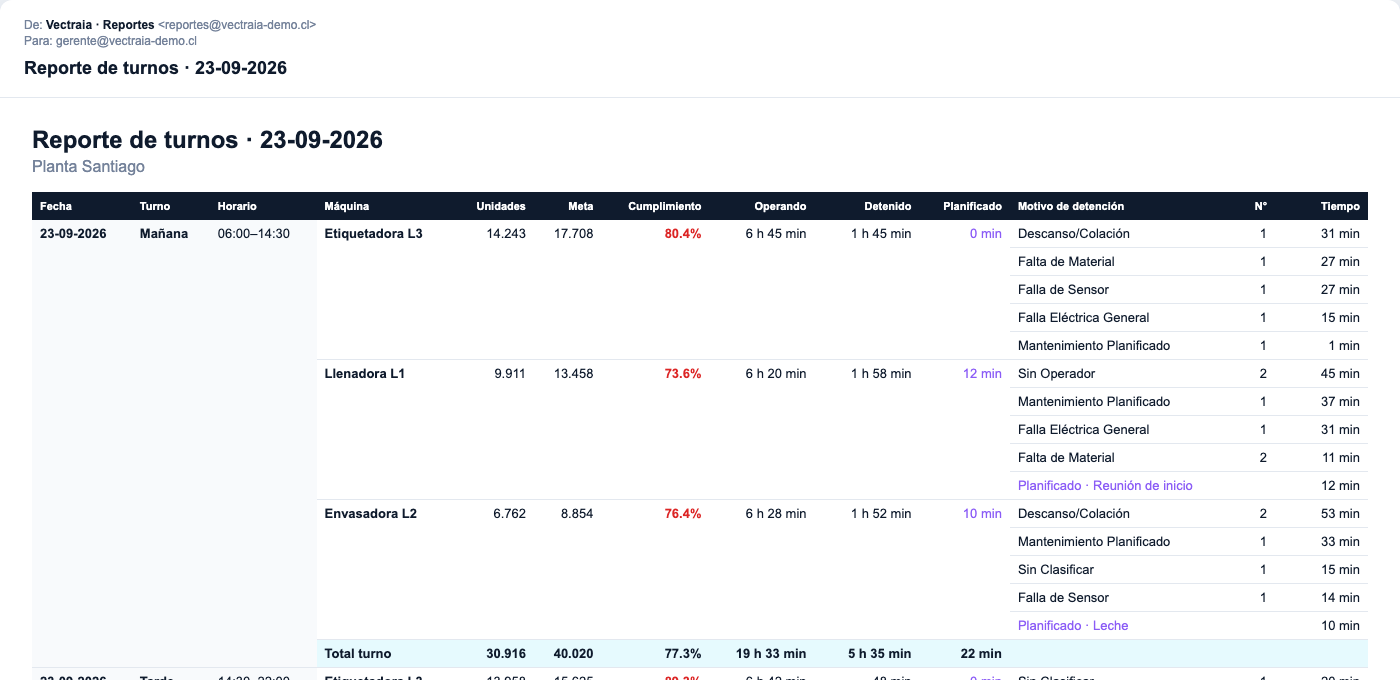The image size is (1400, 680).
Task: Click the Sin Operador stop reason
Action: [1056, 373]
